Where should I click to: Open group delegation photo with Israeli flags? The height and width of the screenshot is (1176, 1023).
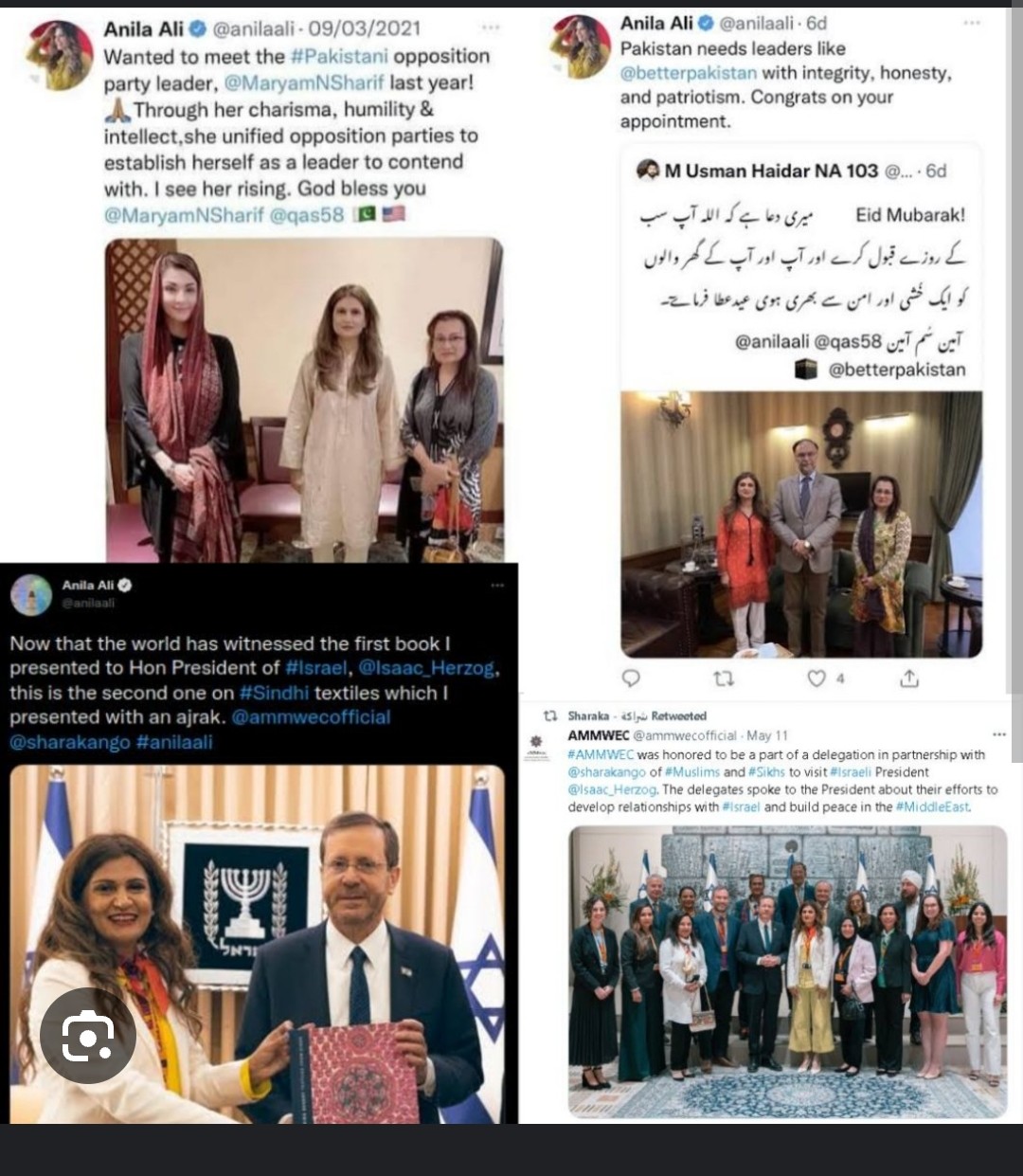pyautogui.click(x=787, y=971)
